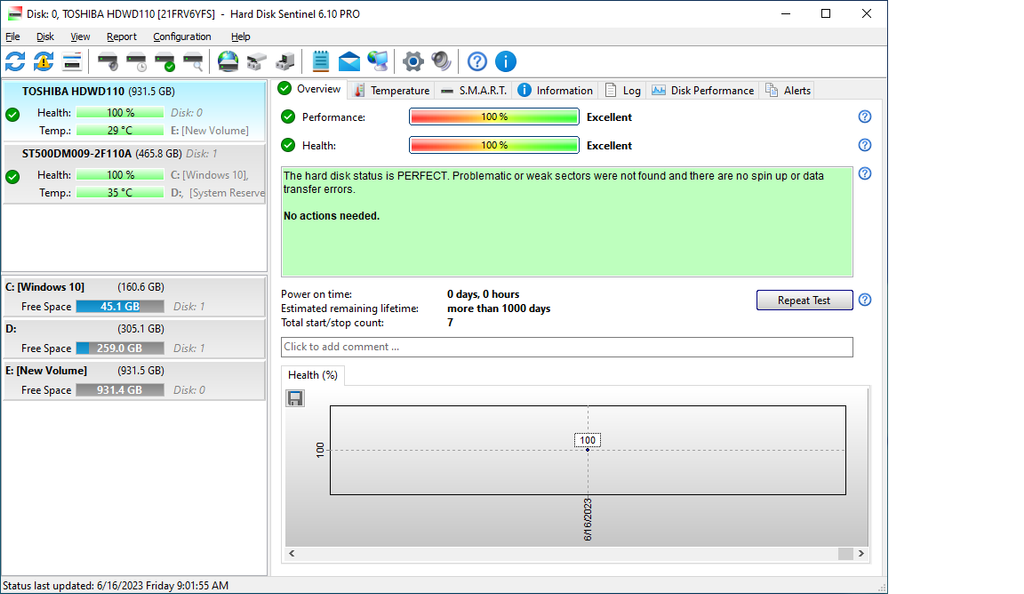The image size is (1024, 594).
Task: Click the 'more than 1000 days' lifetime value
Action: pyautogui.click(x=499, y=309)
